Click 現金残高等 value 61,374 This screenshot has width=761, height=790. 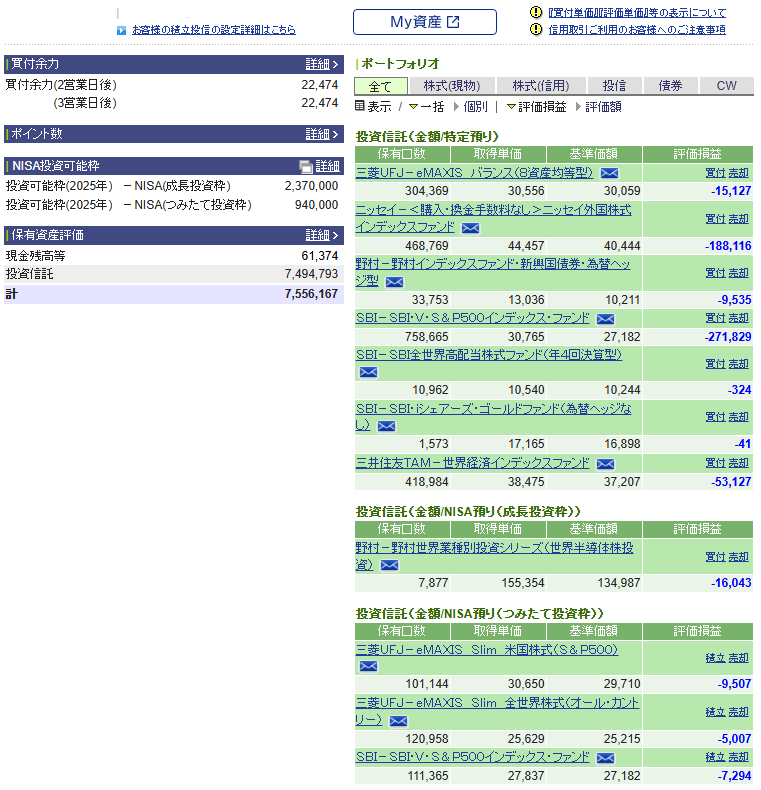[x=320, y=256]
